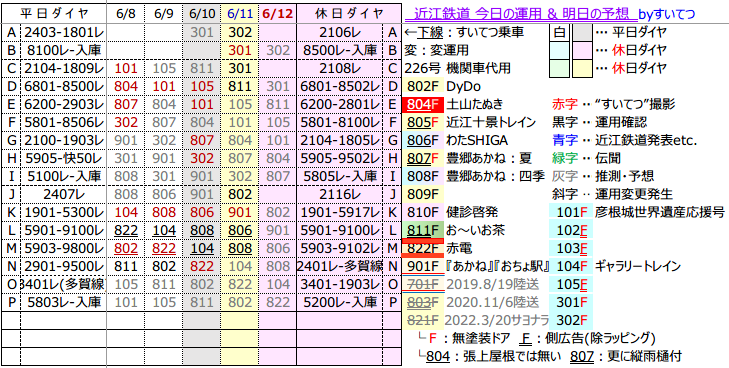The width and height of the screenshot is (729, 368).
Task: Click the 休日ダイヤ header cell
Action: [348, 14]
